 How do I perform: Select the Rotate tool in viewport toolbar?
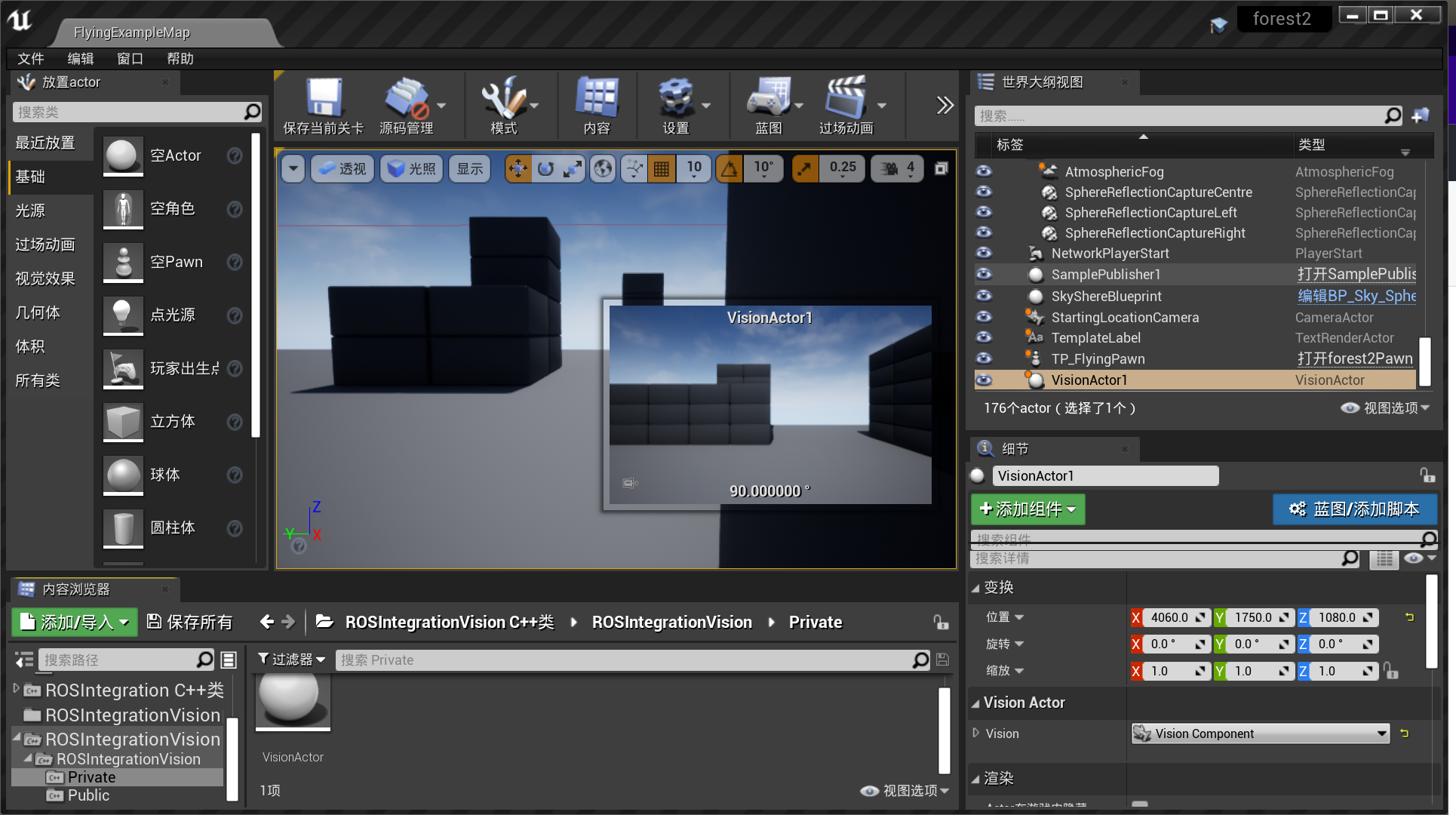point(545,168)
